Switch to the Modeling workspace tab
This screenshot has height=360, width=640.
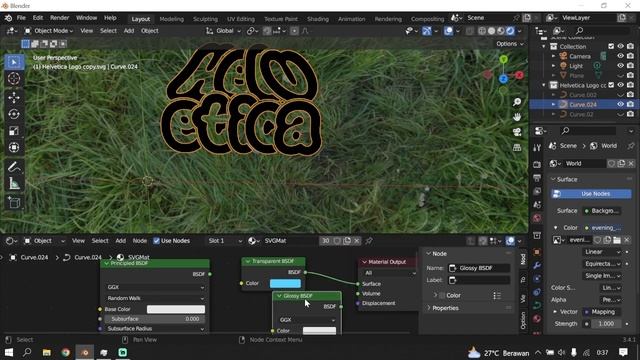click(x=171, y=19)
